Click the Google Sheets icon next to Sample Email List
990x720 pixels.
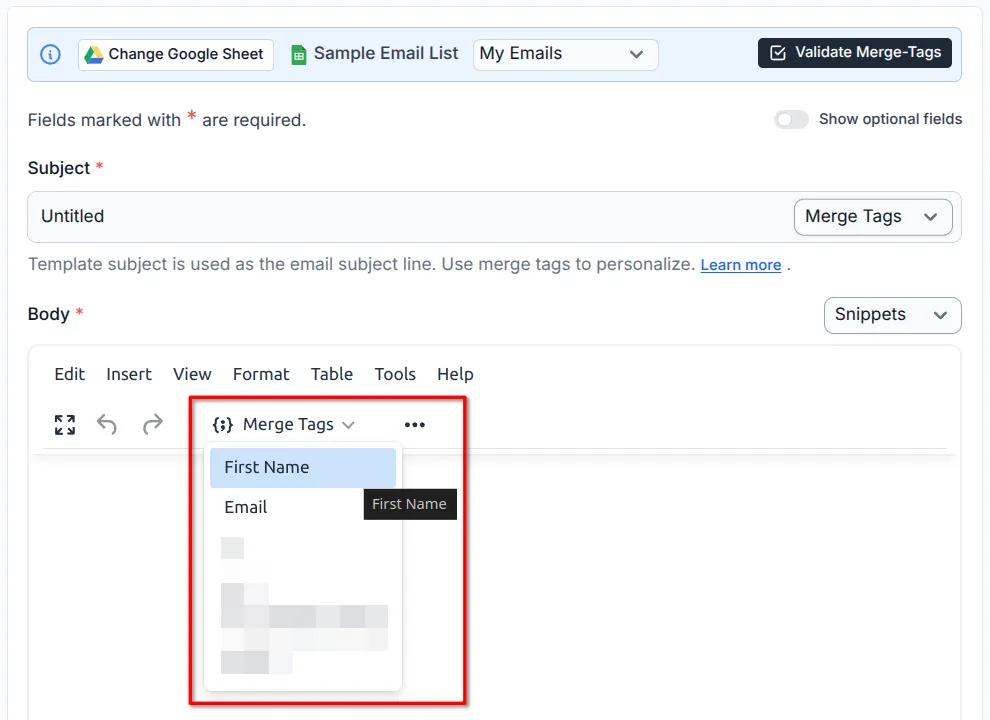click(x=297, y=54)
